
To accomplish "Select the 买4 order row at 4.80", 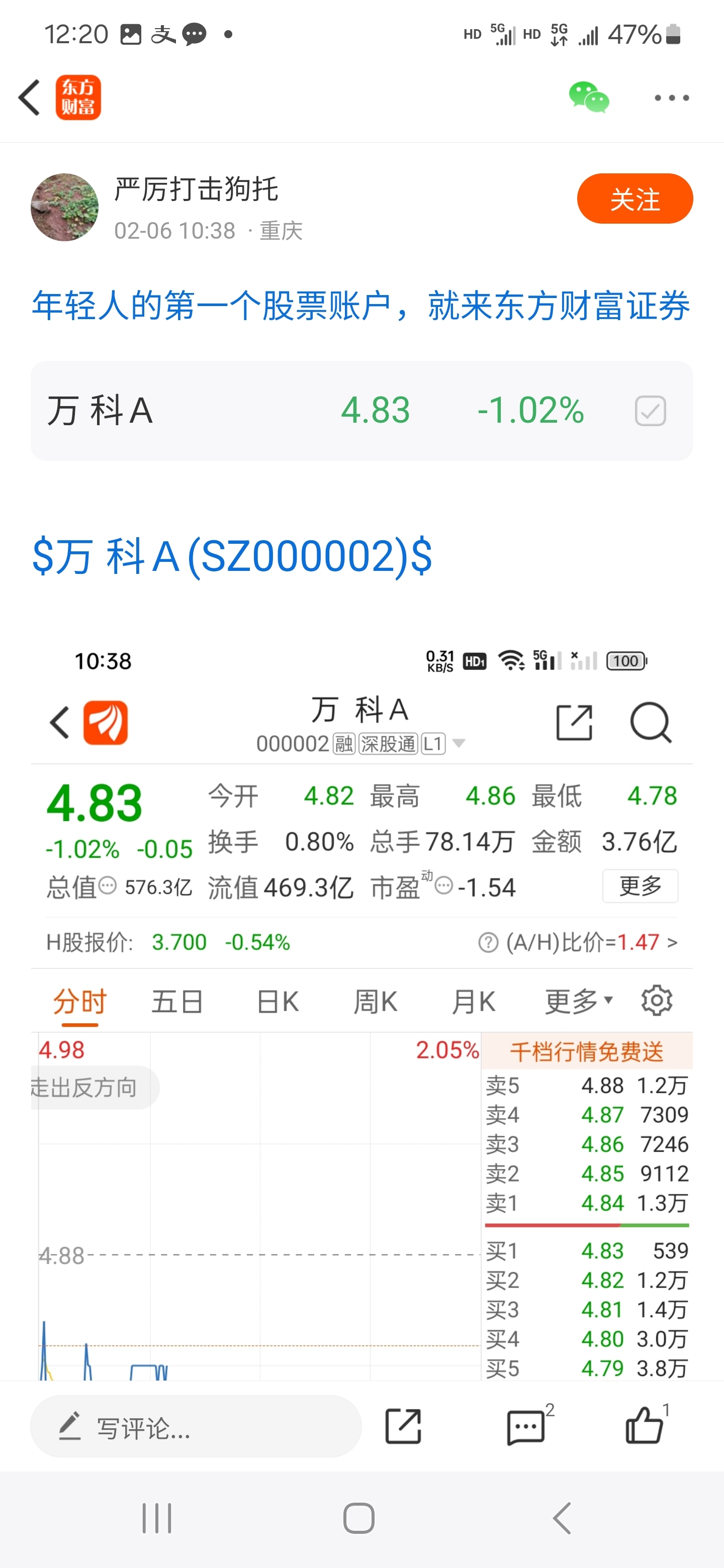I will (586, 1338).
